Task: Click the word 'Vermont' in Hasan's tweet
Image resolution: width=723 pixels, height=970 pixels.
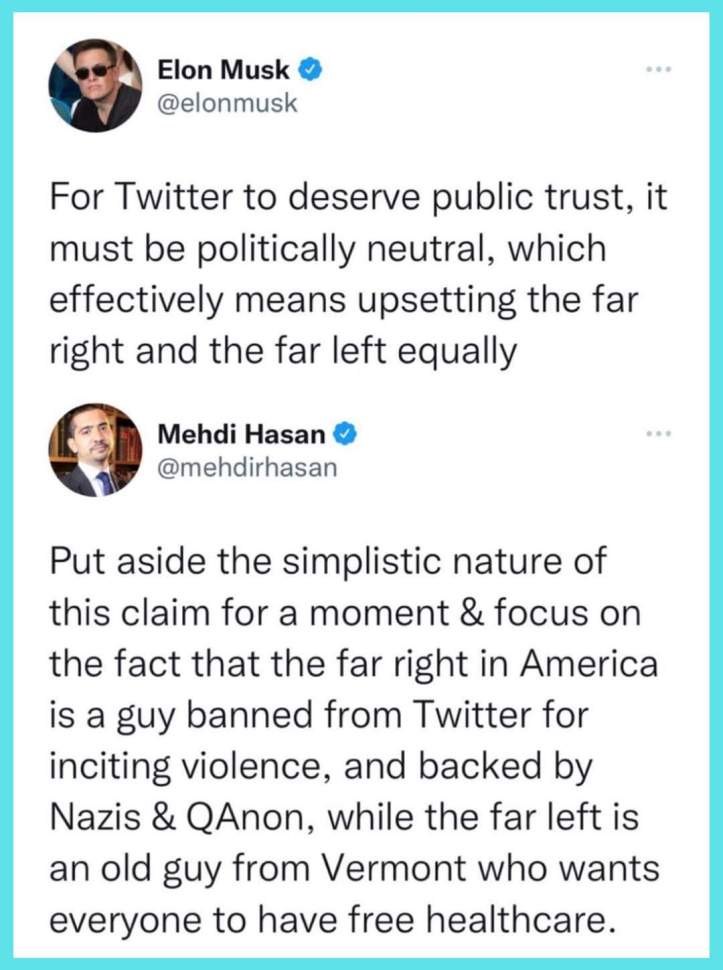Action: click(x=390, y=869)
